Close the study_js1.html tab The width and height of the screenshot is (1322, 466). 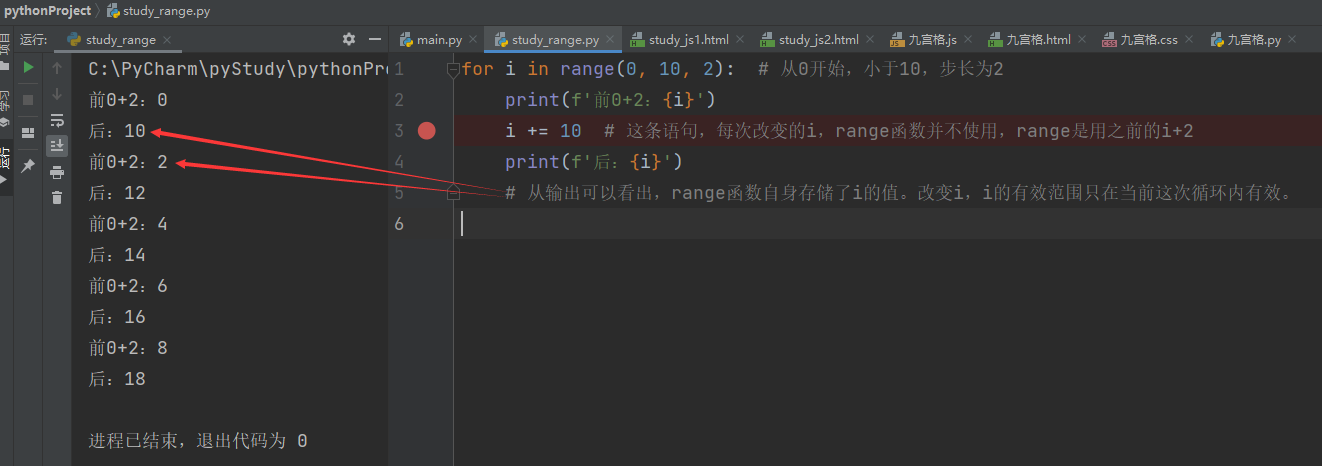(x=741, y=40)
